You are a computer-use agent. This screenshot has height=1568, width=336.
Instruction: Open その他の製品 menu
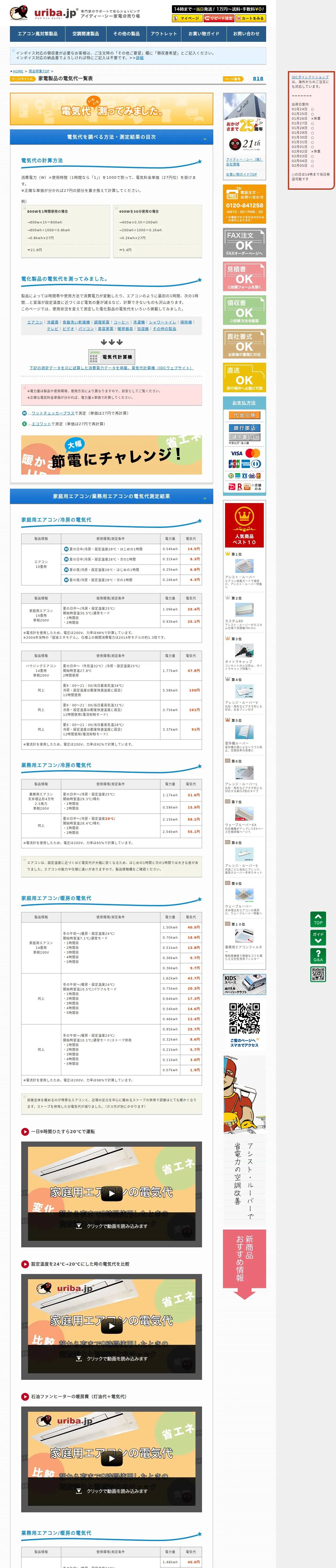126,34
